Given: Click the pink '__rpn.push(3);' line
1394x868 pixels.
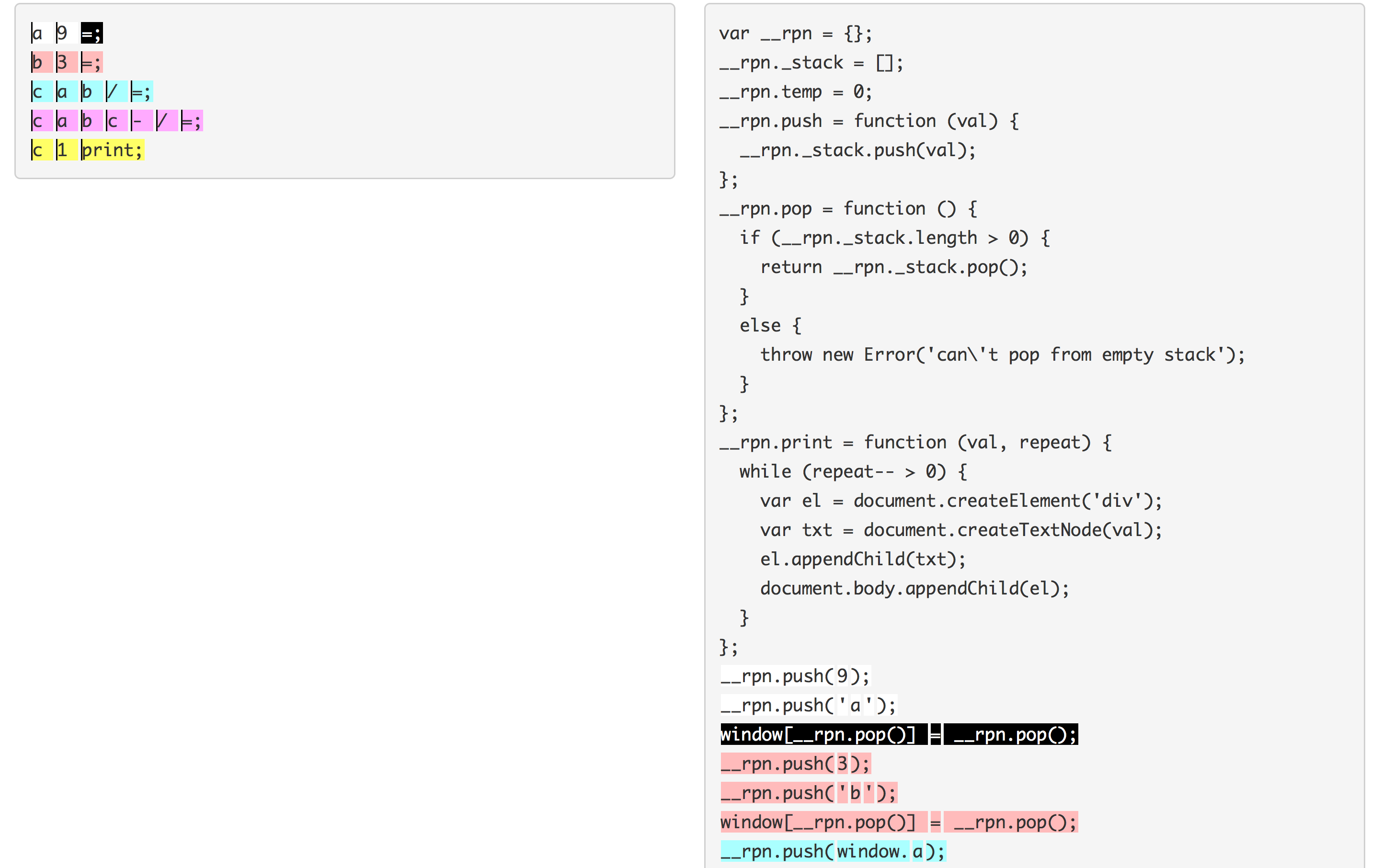Looking at the screenshot, I should tap(795, 764).
